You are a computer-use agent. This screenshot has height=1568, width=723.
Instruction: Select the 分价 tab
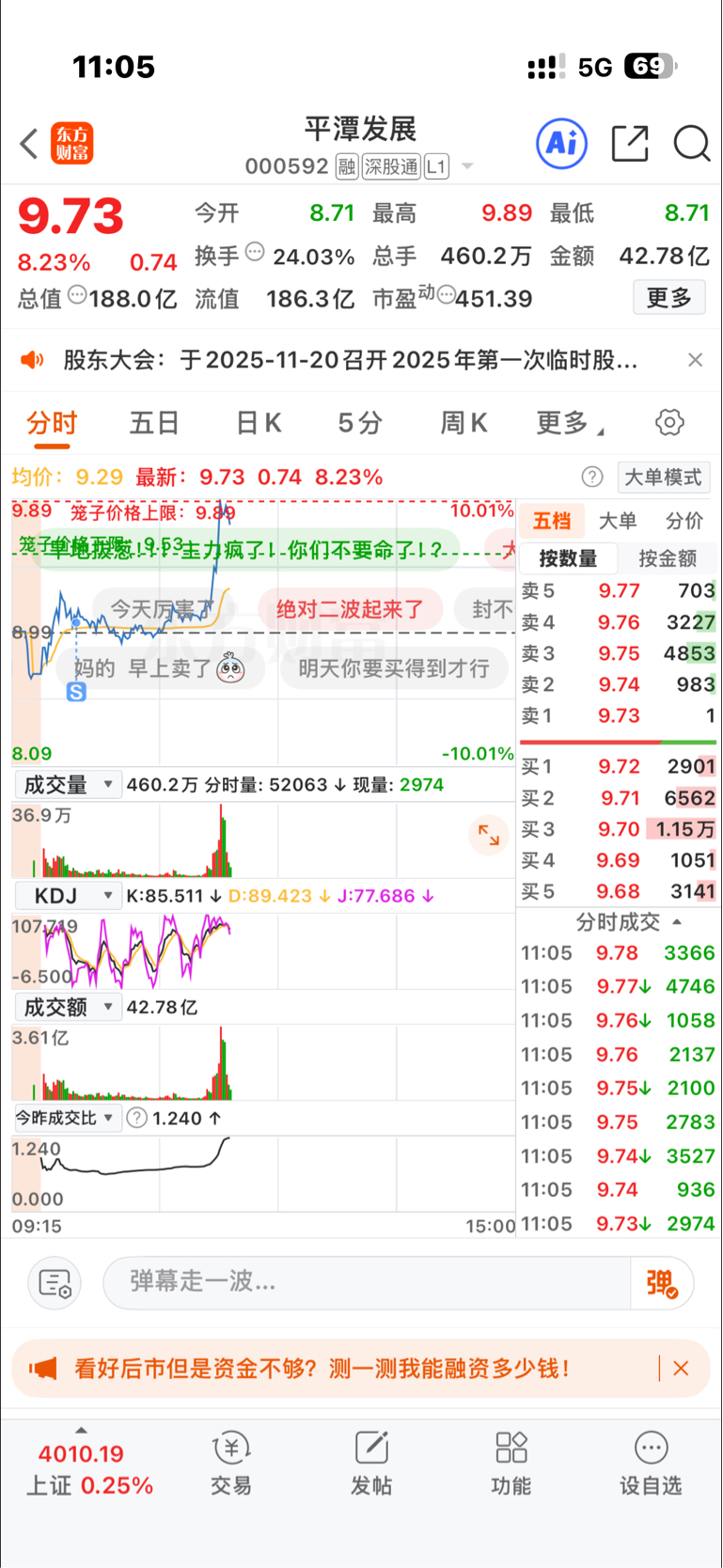[x=684, y=521]
